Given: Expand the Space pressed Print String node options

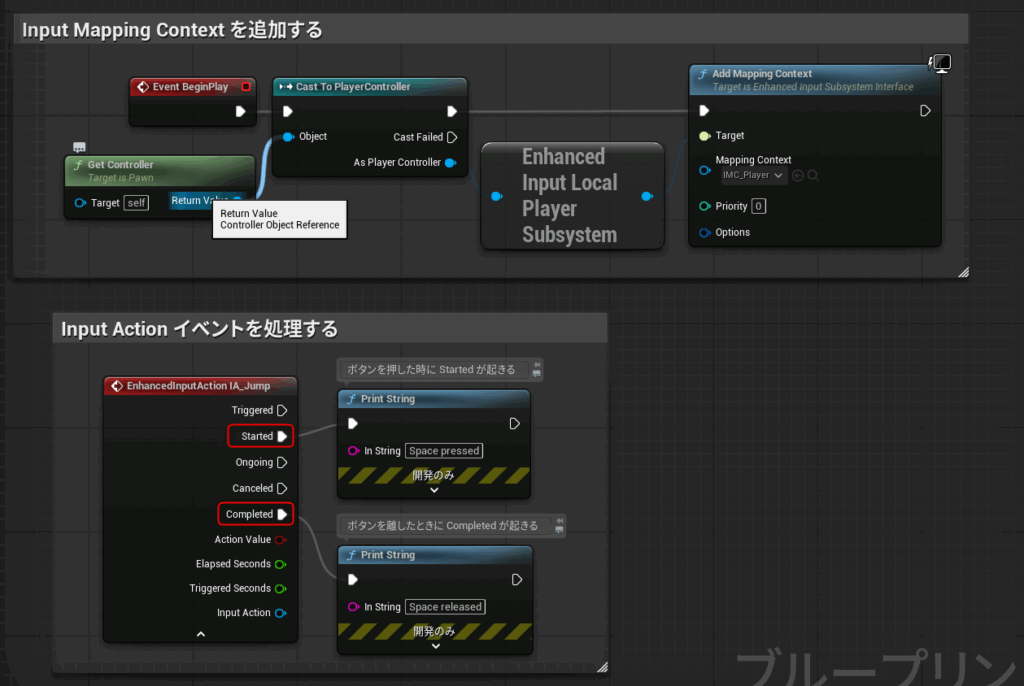Looking at the screenshot, I should coord(434,490).
